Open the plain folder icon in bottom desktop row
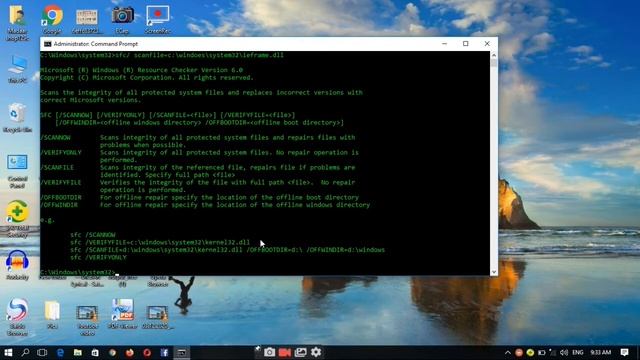 [52, 313]
